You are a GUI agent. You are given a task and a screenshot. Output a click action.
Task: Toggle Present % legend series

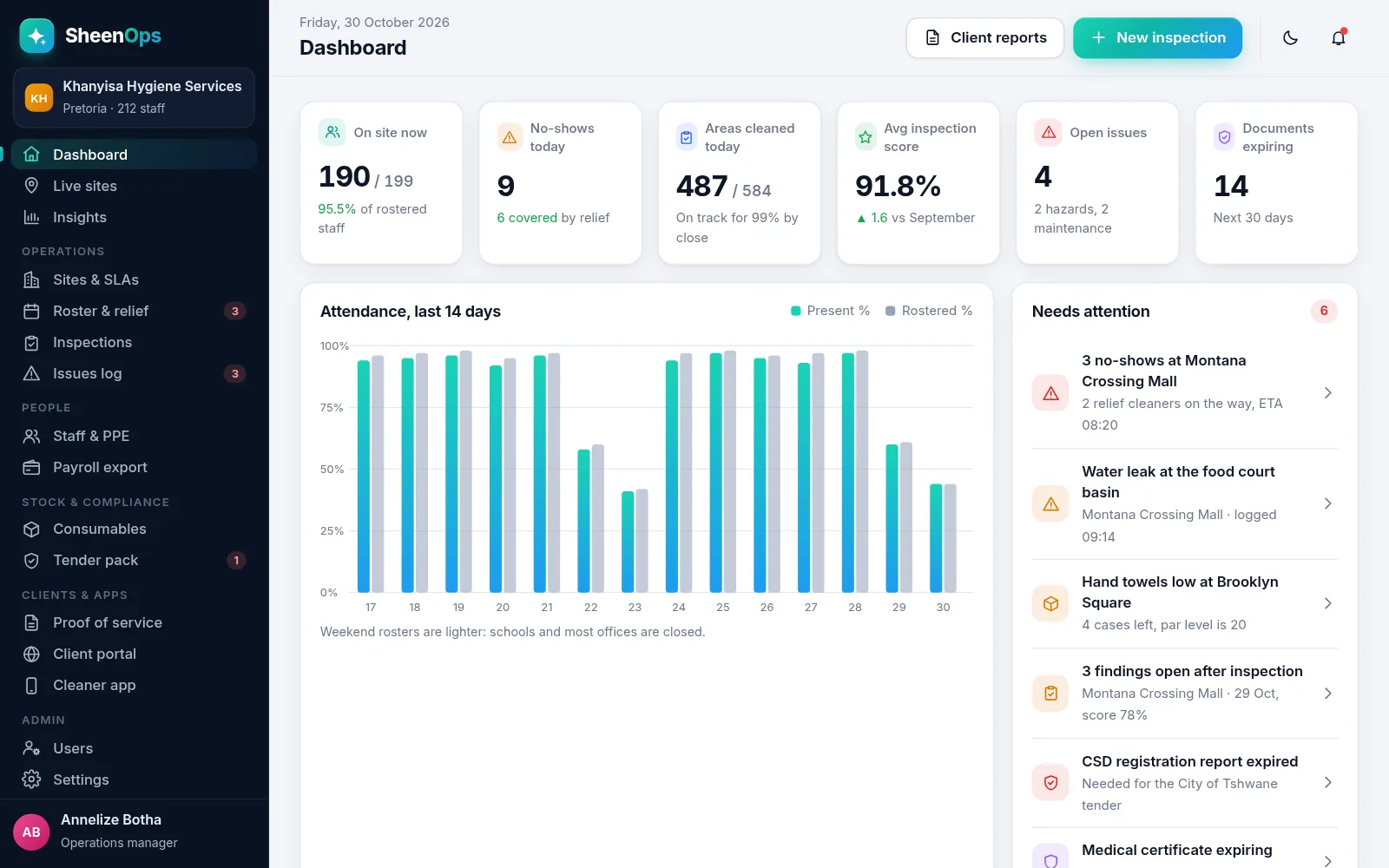(x=830, y=311)
